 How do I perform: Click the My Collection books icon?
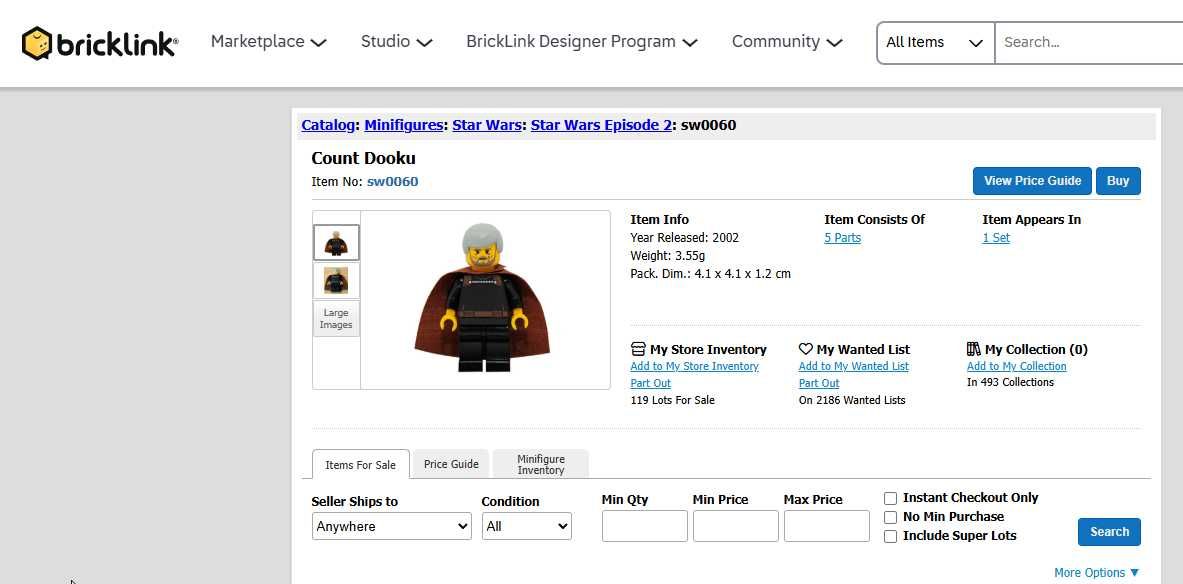pyautogui.click(x=974, y=349)
